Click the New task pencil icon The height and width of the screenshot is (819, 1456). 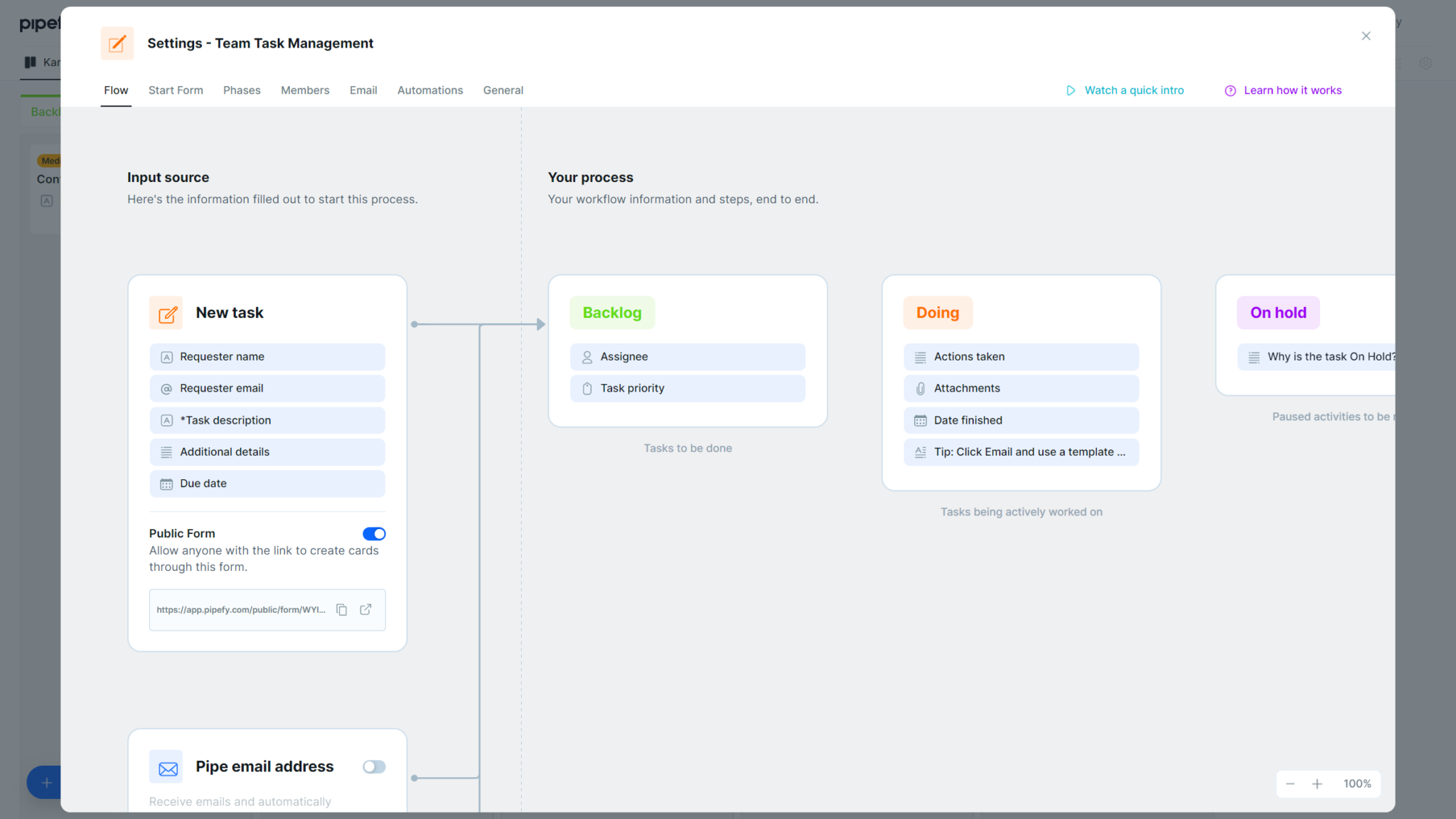[166, 313]
